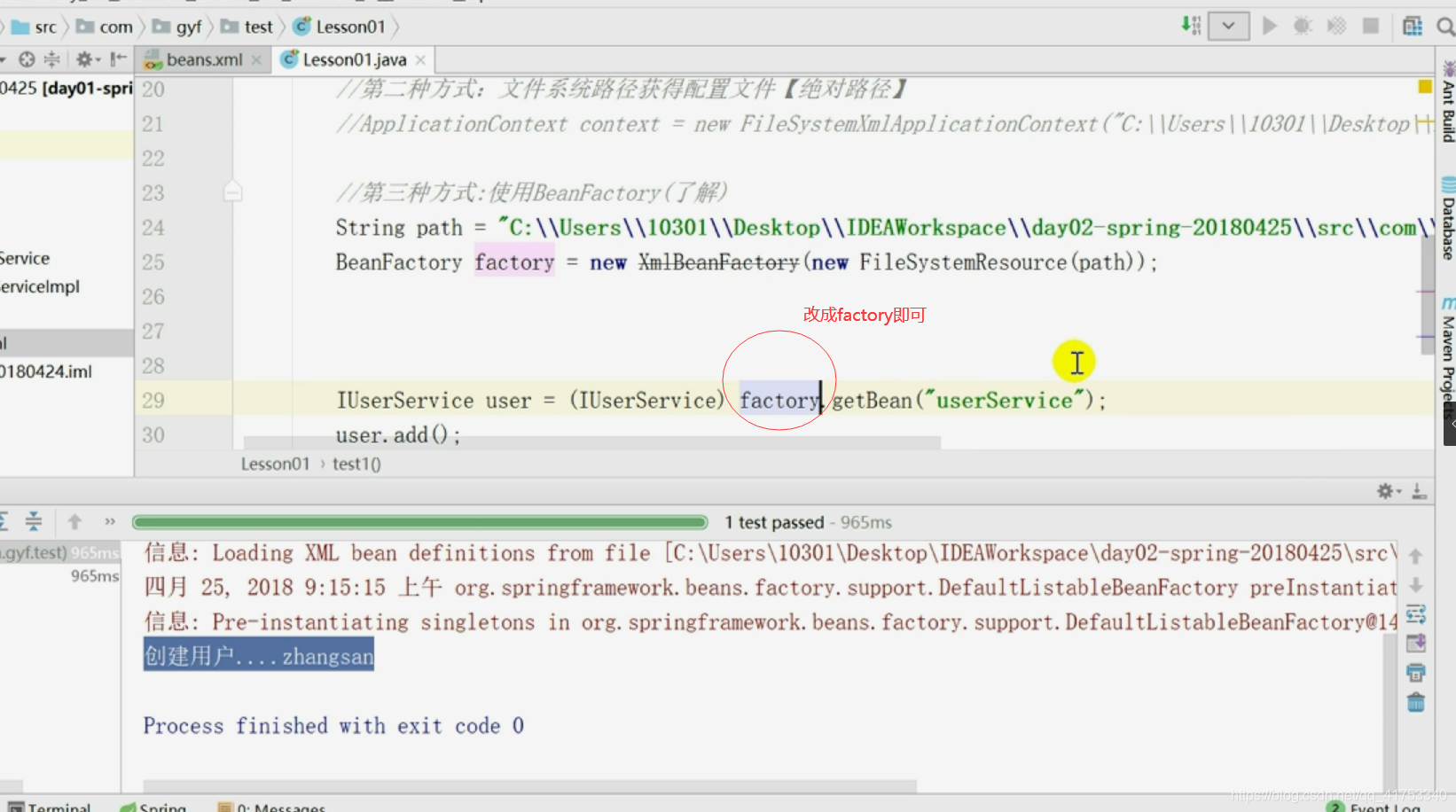Open the Messages tool window tab

(x=271, y=807)
